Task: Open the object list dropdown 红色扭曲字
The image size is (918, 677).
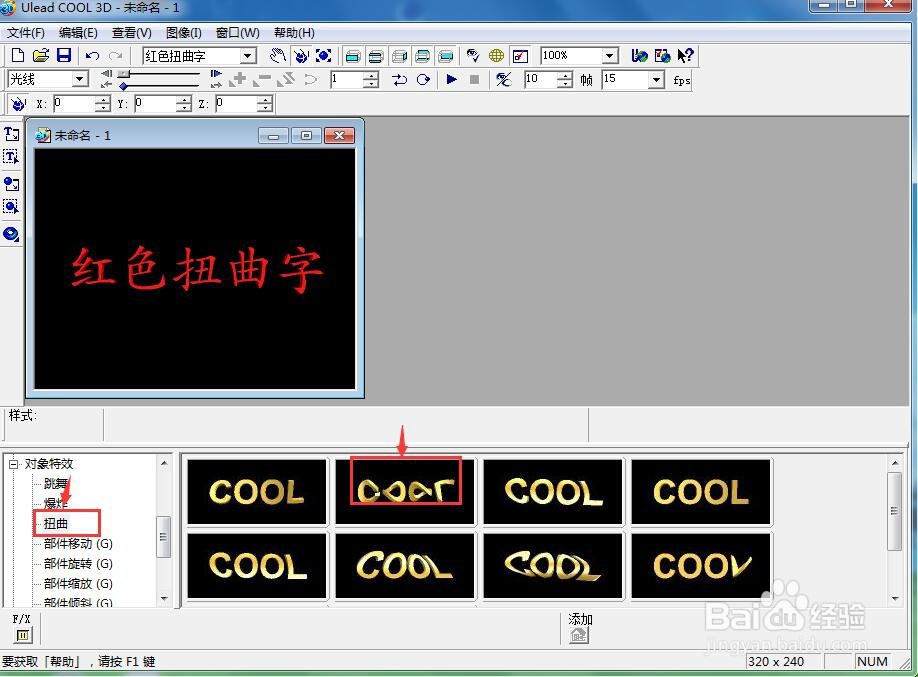Action: point(248,56)
